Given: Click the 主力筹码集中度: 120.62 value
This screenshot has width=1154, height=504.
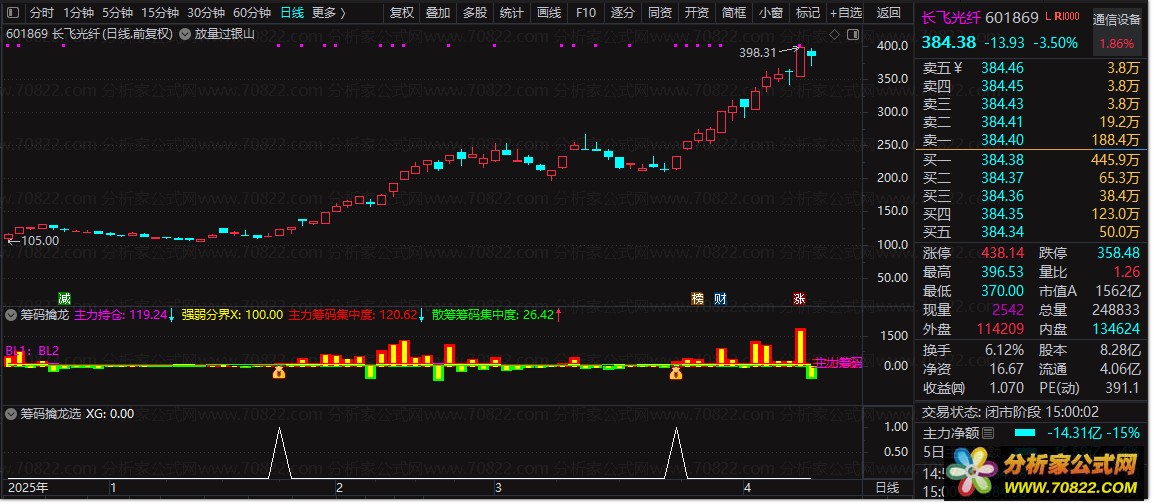Looking at the screenshot, I should tap(353, 315).
